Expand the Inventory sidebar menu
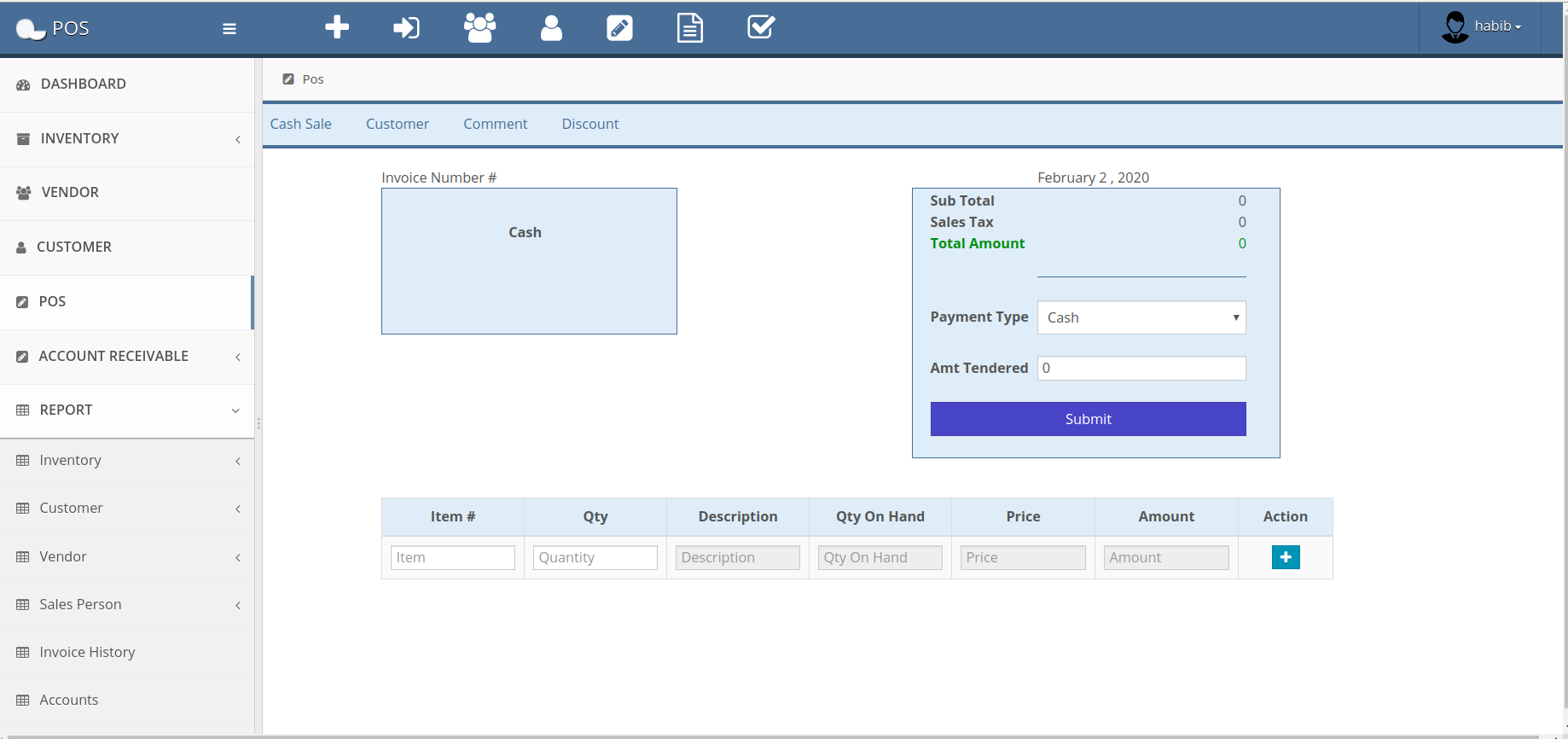 click(128, 139)
